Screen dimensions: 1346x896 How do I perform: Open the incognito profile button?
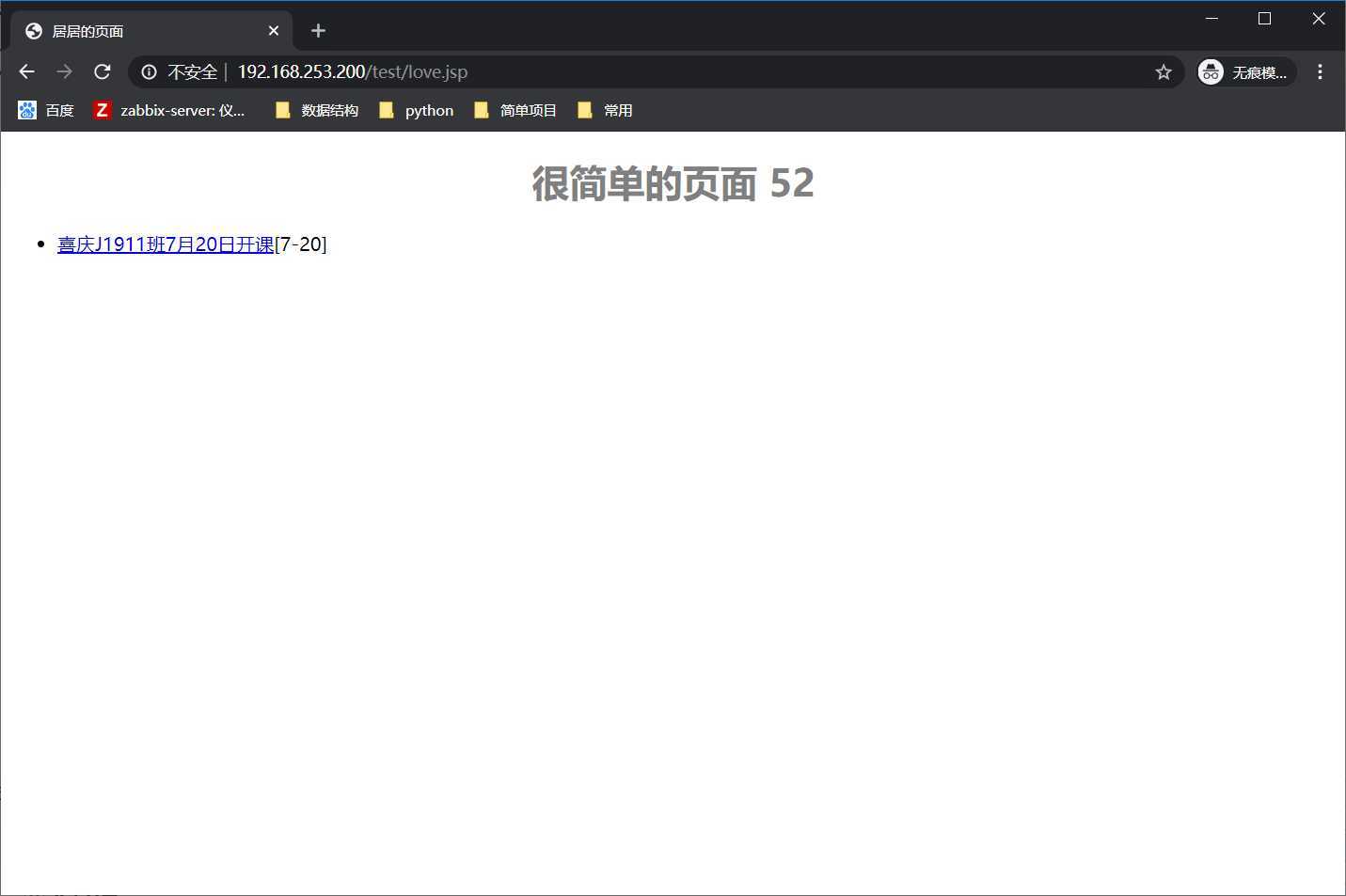coord(1246,71)
